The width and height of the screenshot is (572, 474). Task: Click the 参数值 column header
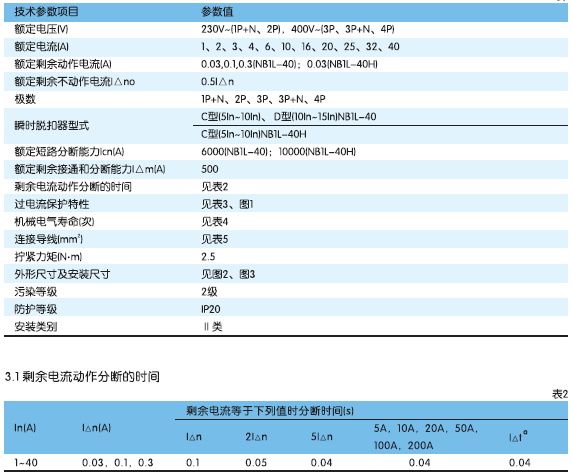(x=217, y=12)
